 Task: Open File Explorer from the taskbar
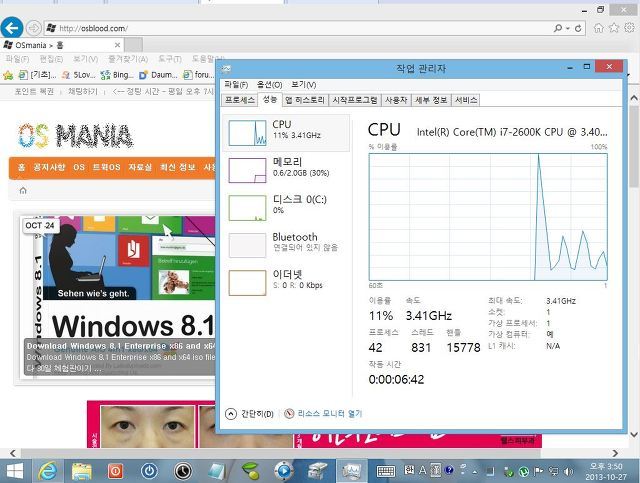tap(82, 472)
